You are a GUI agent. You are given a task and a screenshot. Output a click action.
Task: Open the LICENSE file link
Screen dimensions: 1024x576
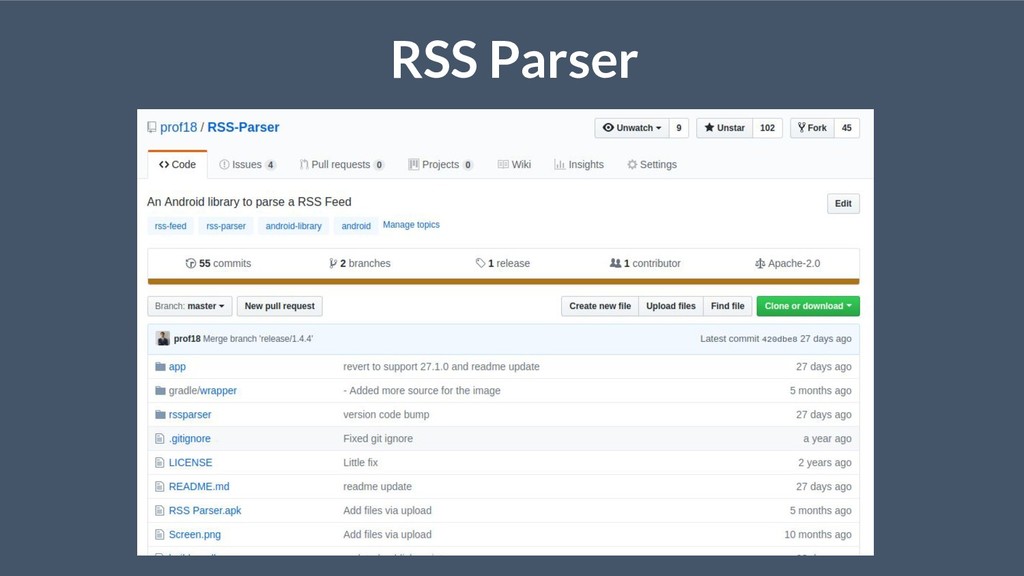191,462
